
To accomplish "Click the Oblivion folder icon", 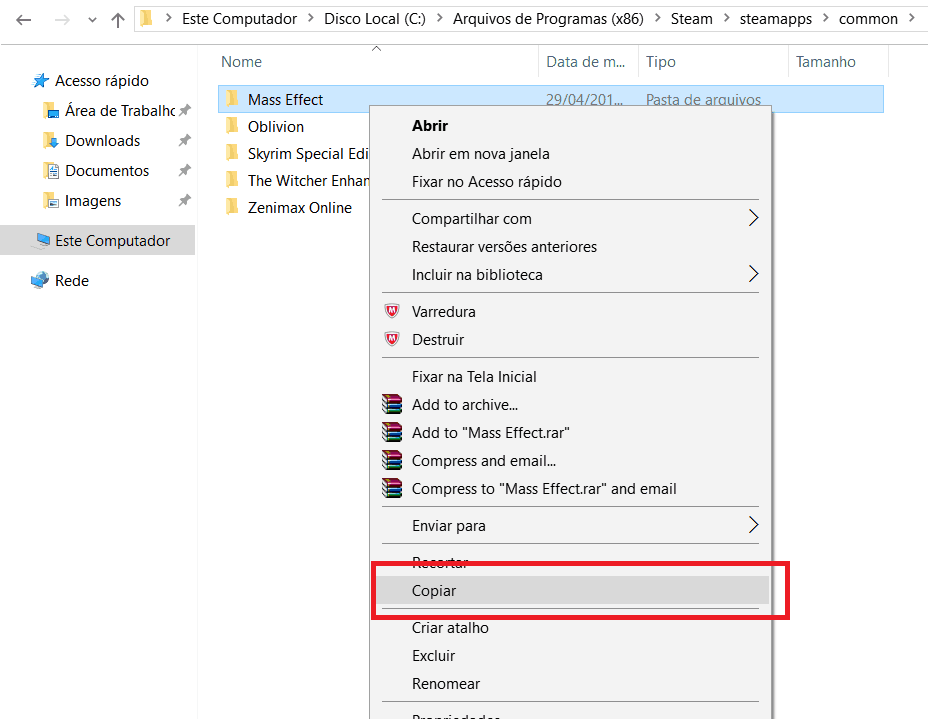I will [x=233, y=125].
